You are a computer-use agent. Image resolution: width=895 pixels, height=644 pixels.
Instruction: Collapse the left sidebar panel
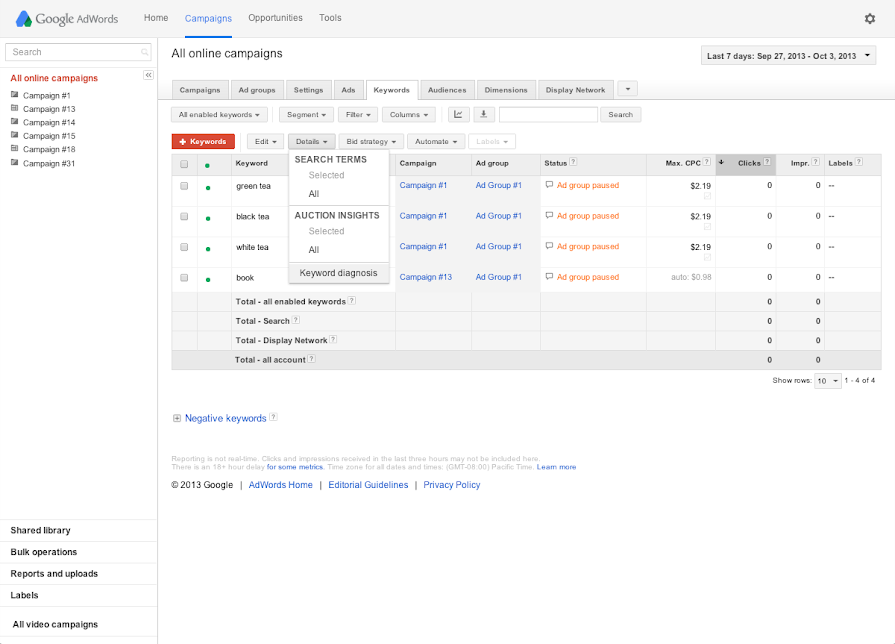click(148, 75)
